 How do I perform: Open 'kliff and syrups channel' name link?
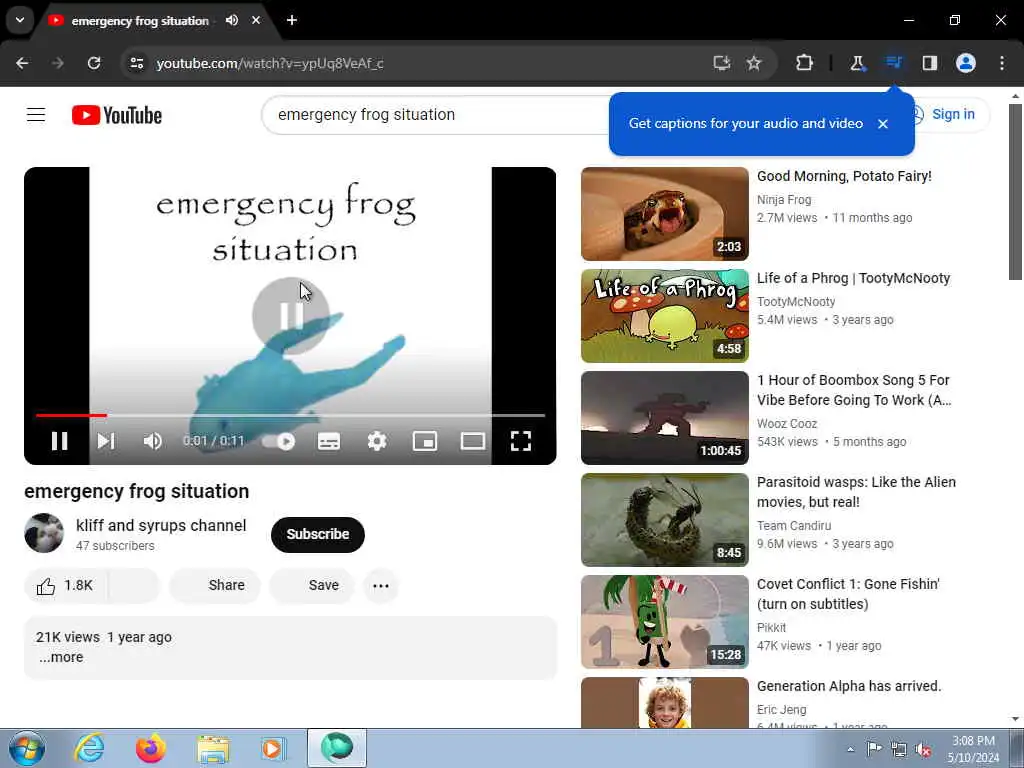pyautogui.click(x=161, y=526)
